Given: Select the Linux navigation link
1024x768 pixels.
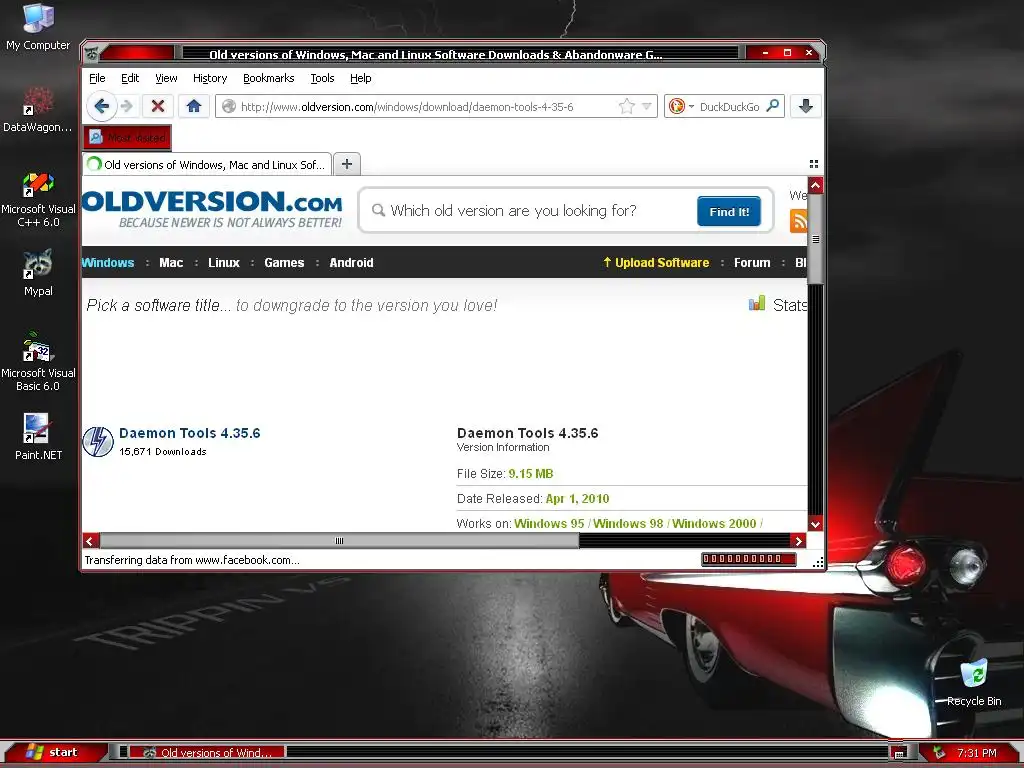Looking at the screenshot, I should click(224, 263).
